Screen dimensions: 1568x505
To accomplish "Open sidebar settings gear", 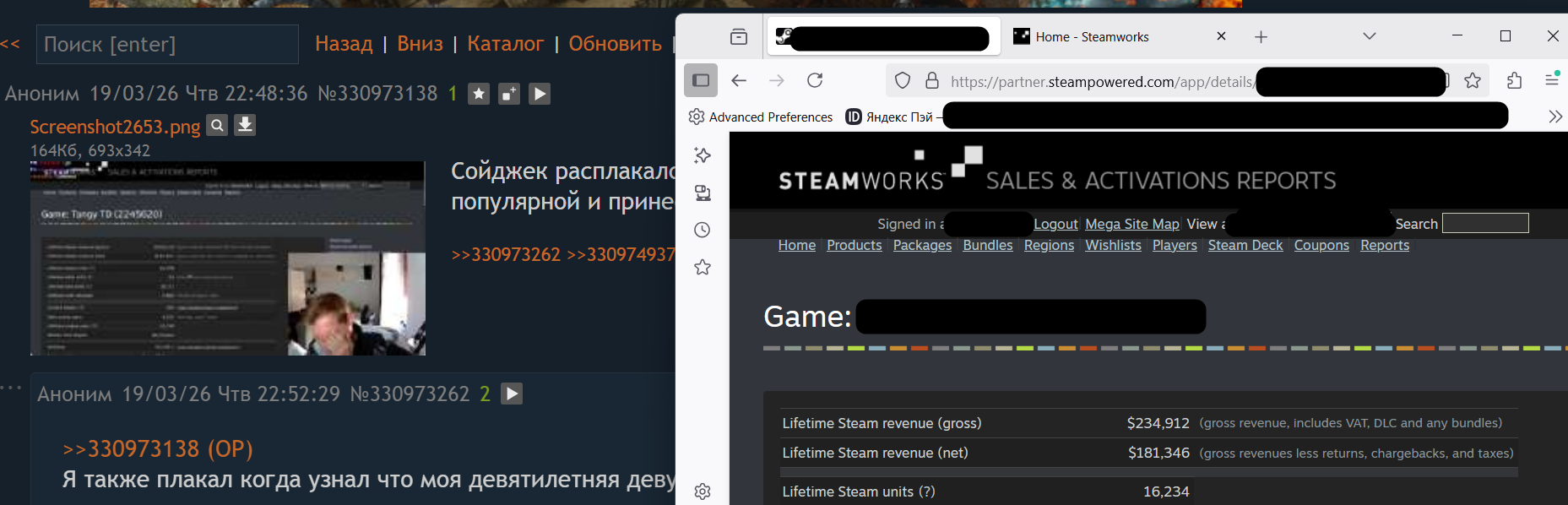I will pyautogui.click(x=703, y=491).
